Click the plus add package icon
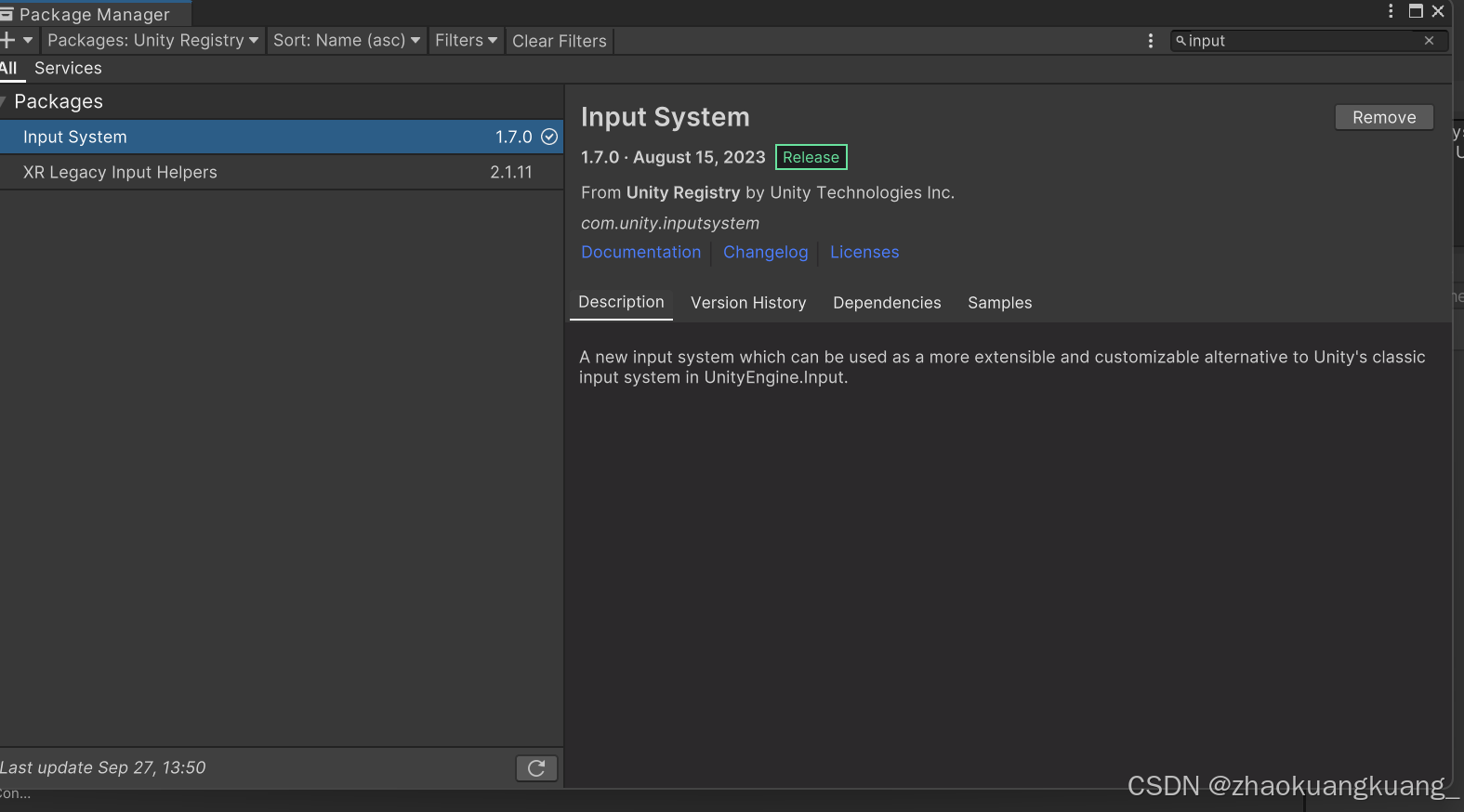This screenshot has width=1464, height=812. (x=7, y=40)
